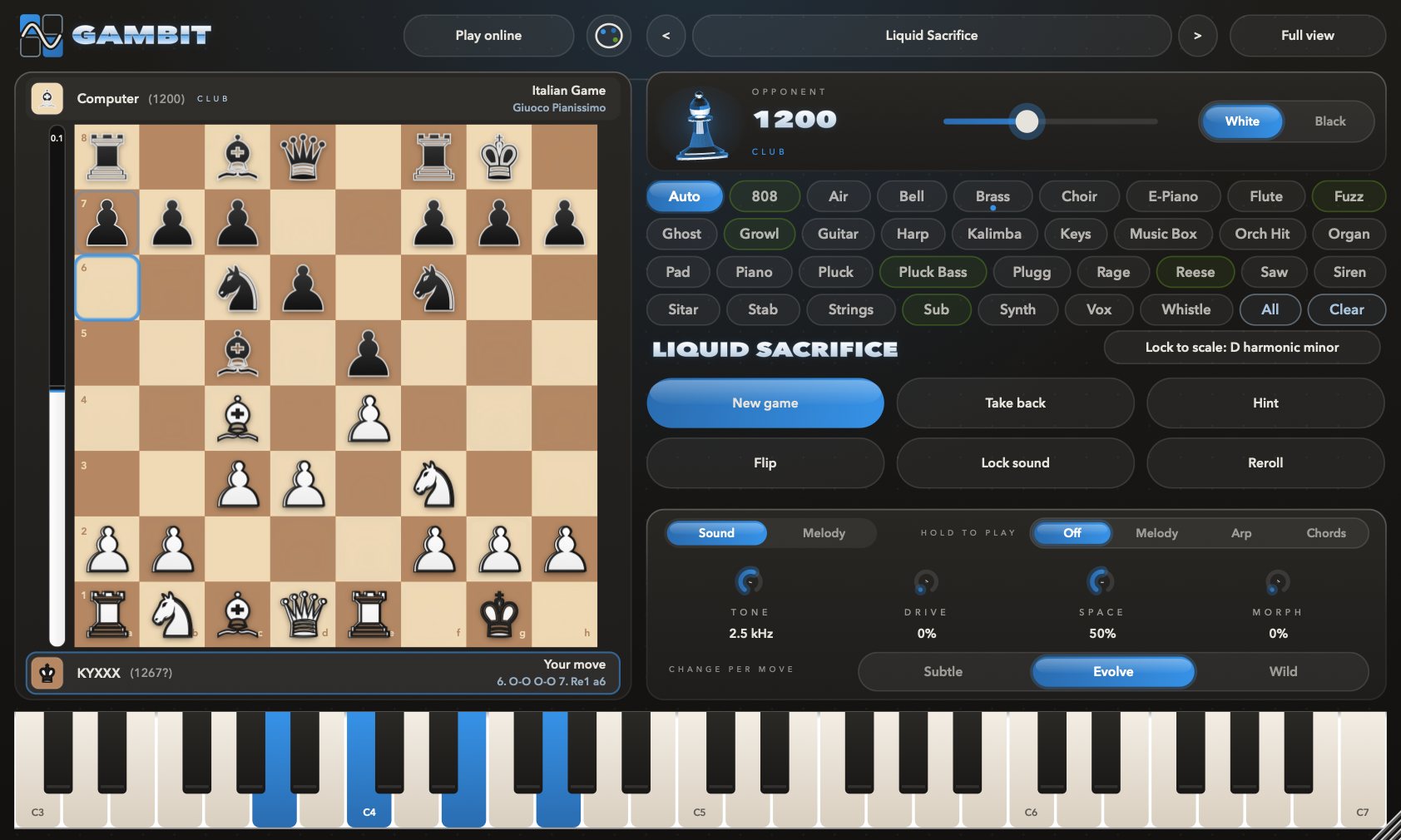Select the white pawn on e4

click(x=369, y=418)
